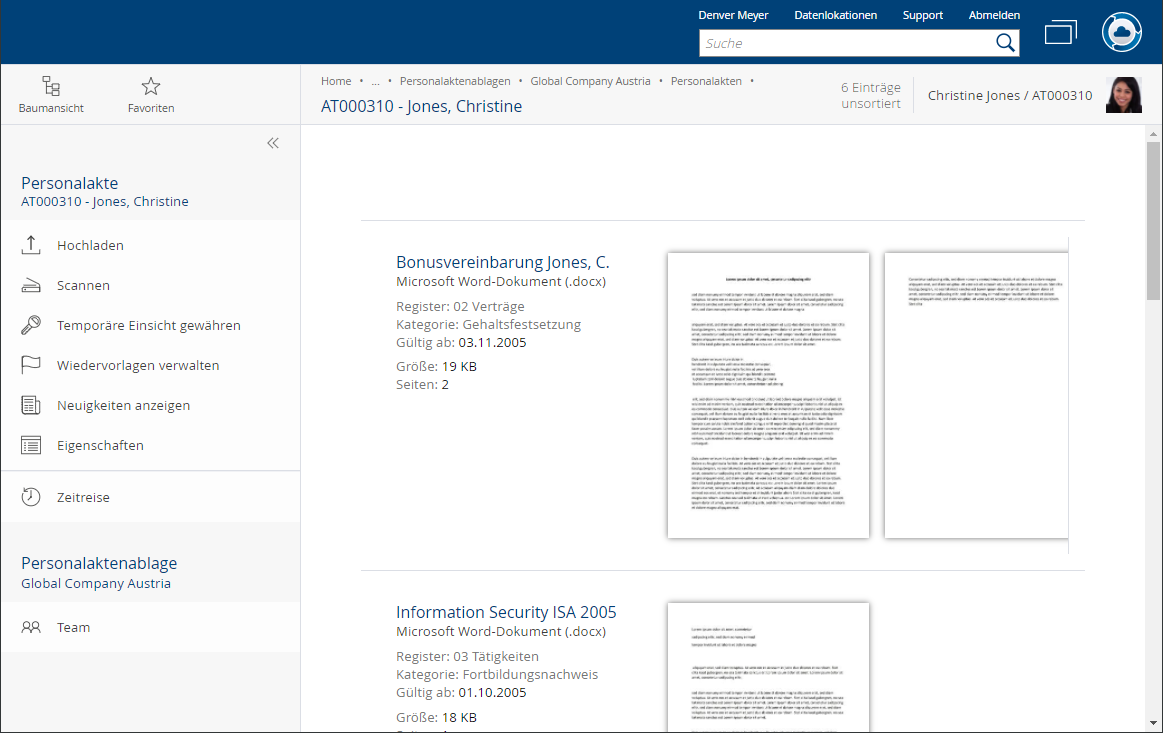Click the search magnifier icon
Viewport: 1163px width, 733px height.
[x=1005, y=43]
